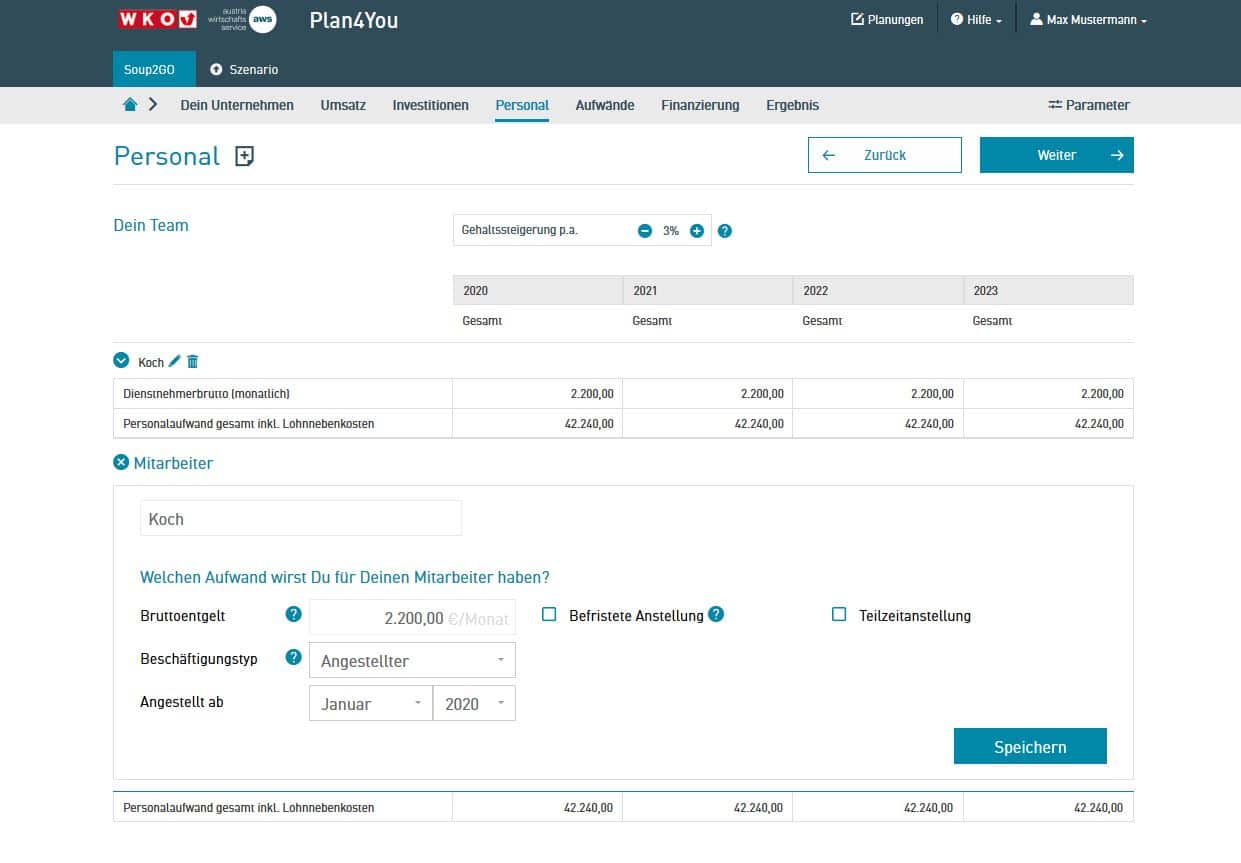The image size is (1241, 863).
Task: Open the Beschäftigungstyp dropdown showing Angestellter
Action: tap(412, 661)
